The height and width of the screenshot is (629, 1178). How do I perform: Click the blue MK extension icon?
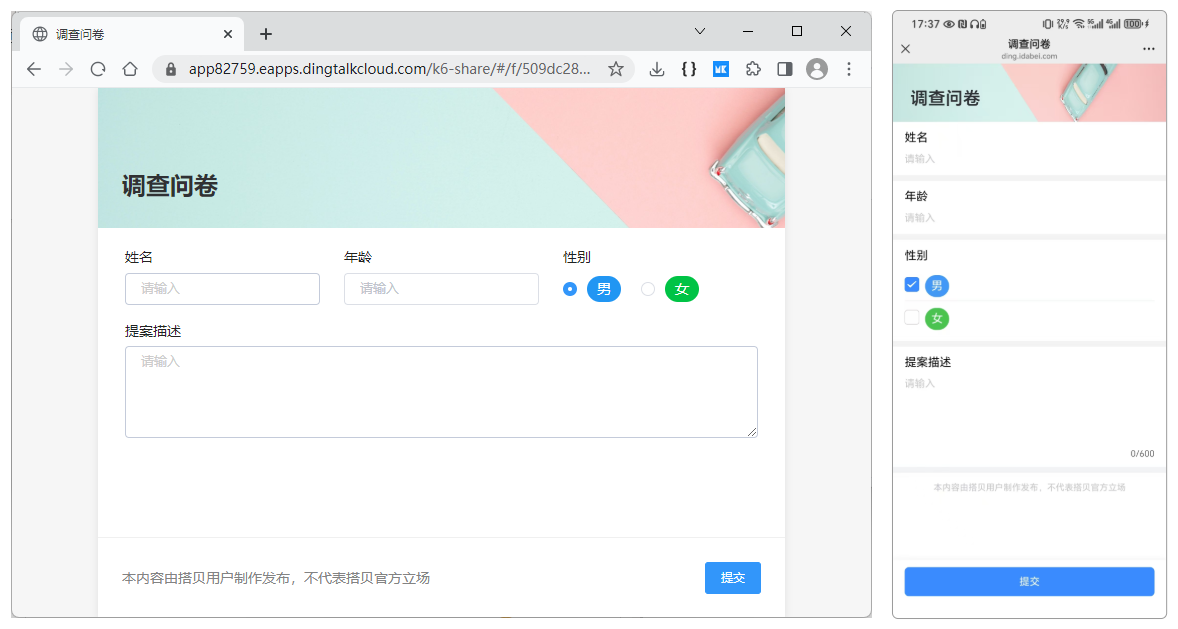pyautogui.click(x=720, y=69)
